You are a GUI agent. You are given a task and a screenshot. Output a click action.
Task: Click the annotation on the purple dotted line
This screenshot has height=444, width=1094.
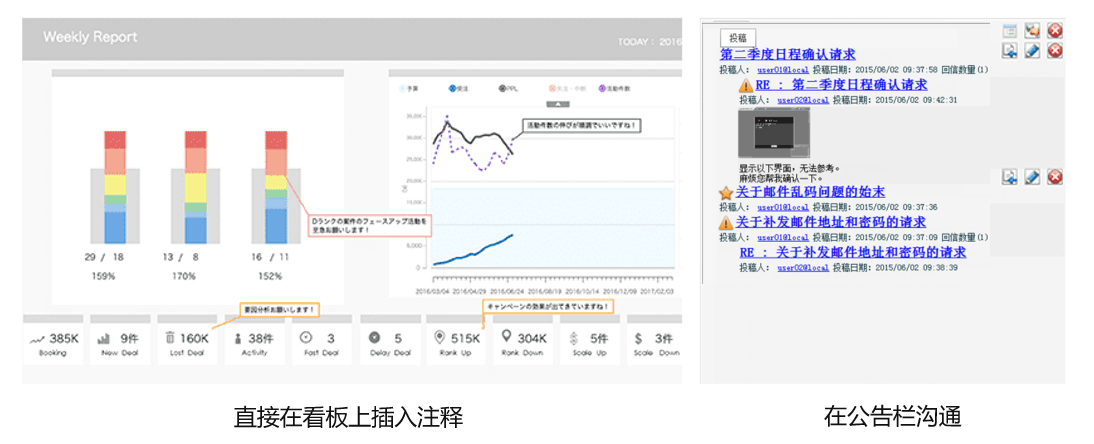click(583, 126)
